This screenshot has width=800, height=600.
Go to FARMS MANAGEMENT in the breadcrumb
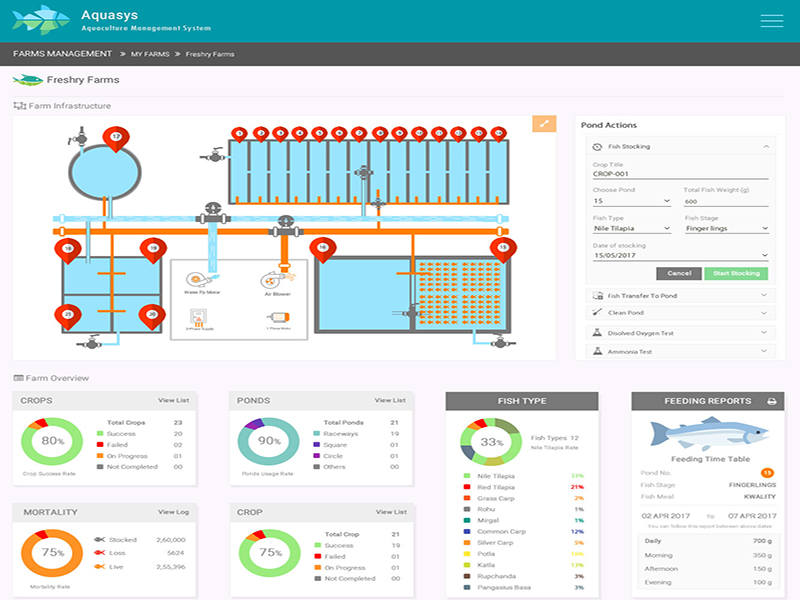pyautogui.click(x=62, y=54)
